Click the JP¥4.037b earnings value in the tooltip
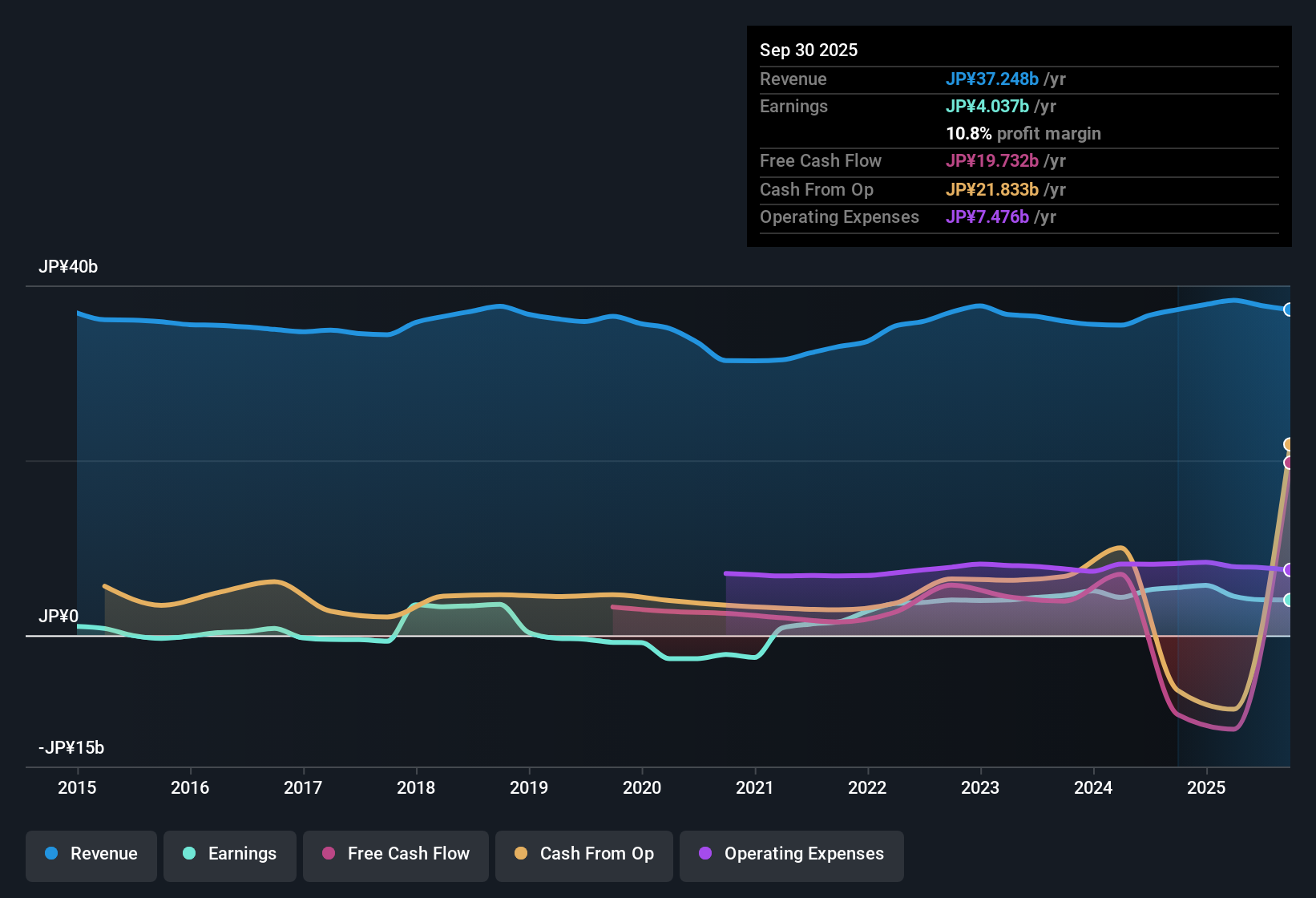The image size is (1316, 898). 988,106
